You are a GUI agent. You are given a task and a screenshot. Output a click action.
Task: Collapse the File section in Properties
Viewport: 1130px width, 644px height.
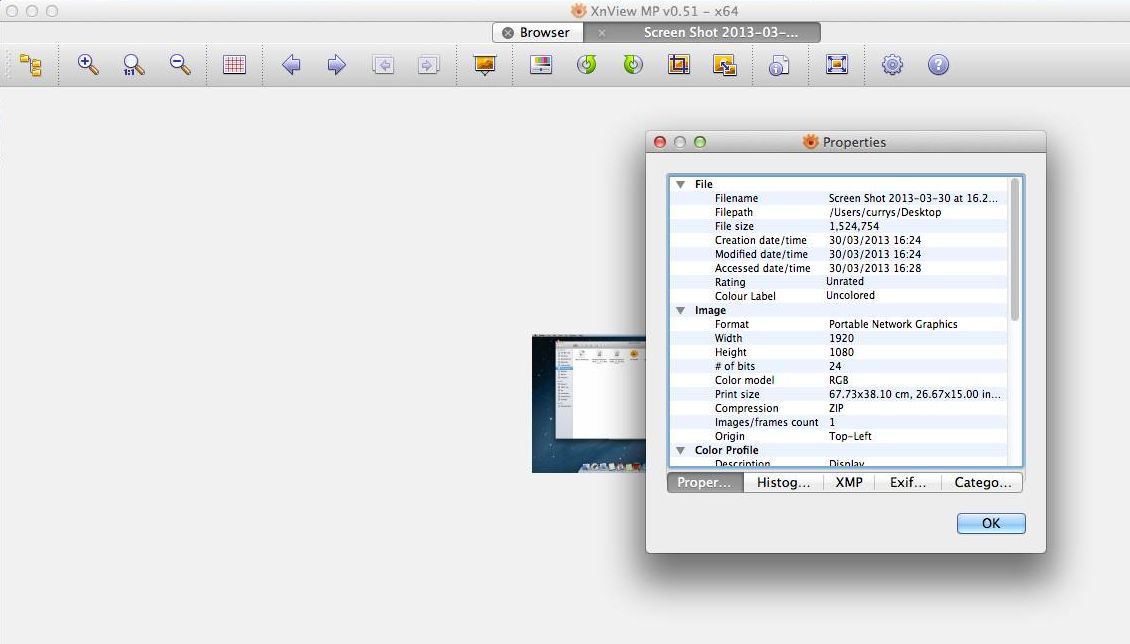pyautogui.click(x=680, y=184)
